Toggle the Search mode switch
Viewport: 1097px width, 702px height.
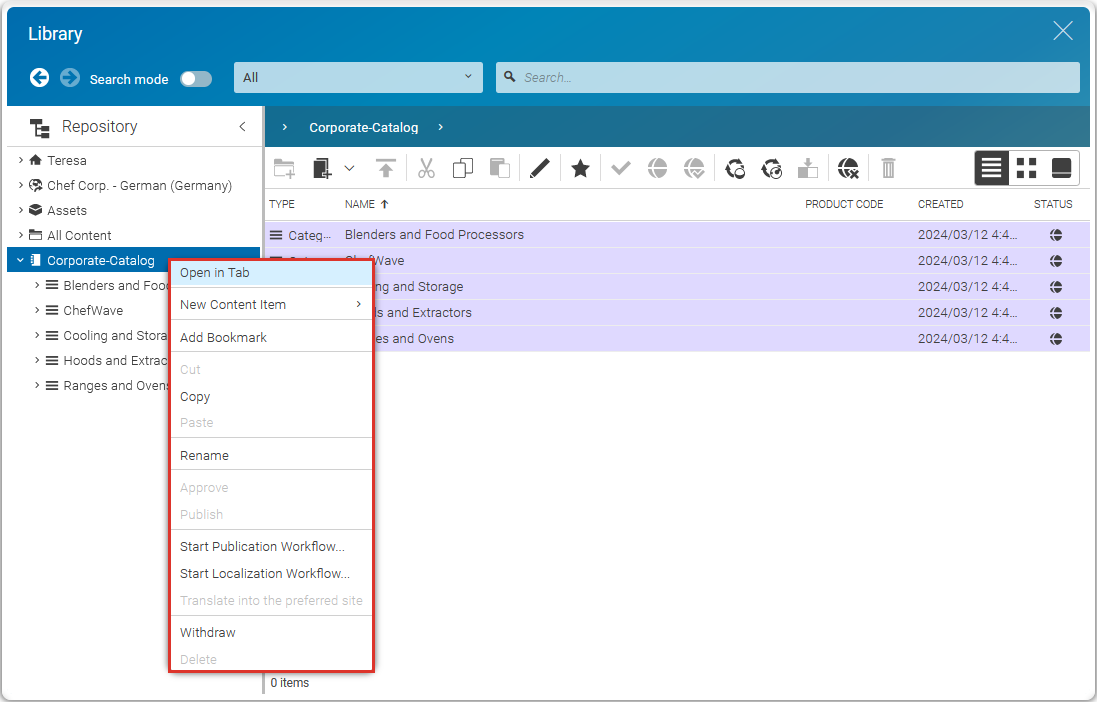coord(195,79)
